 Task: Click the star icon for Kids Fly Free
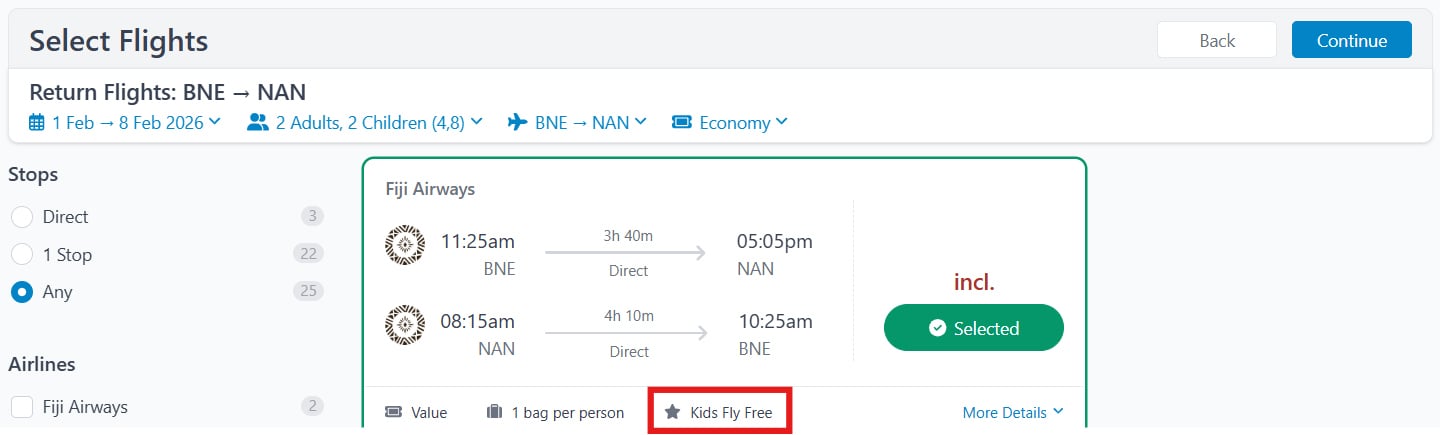coord(673,412)
